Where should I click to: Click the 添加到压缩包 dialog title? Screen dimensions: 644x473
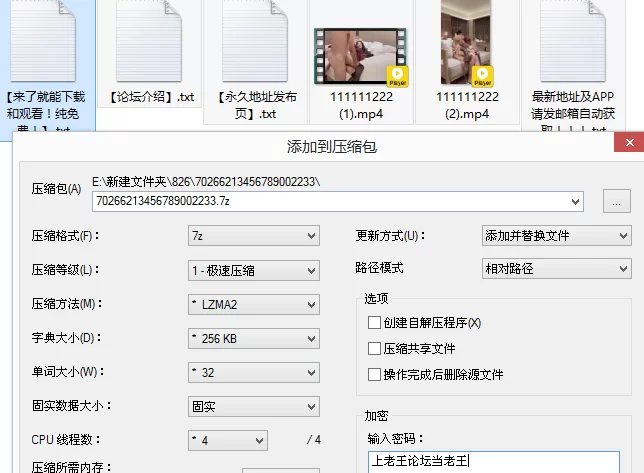coord(332,147)
